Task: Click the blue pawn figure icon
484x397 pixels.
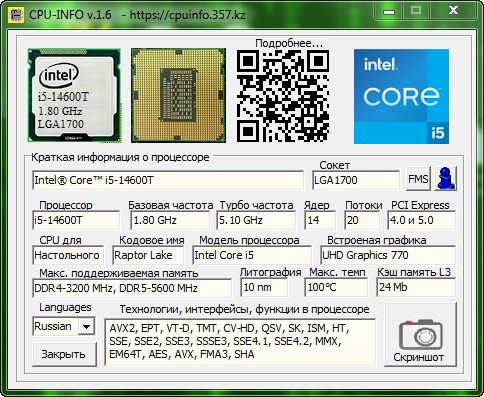Action: [446, 179]
